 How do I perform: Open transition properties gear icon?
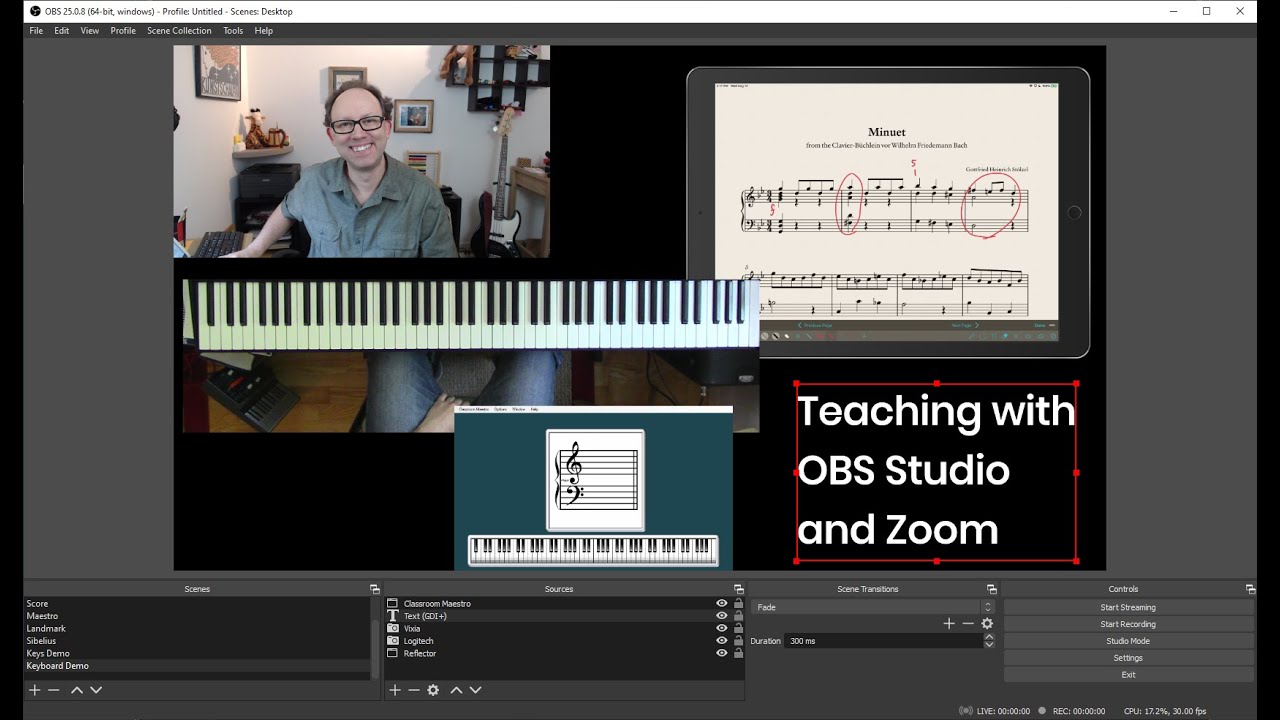coord(987,623)
